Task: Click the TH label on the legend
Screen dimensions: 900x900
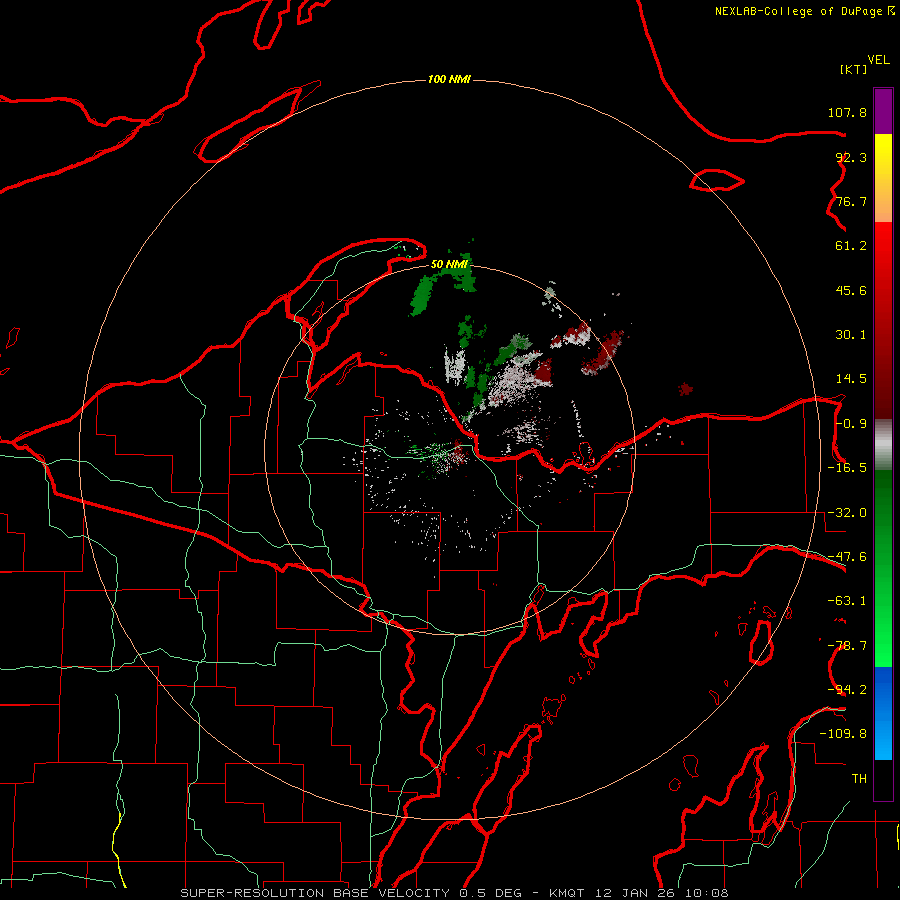Action: [859, 779]
